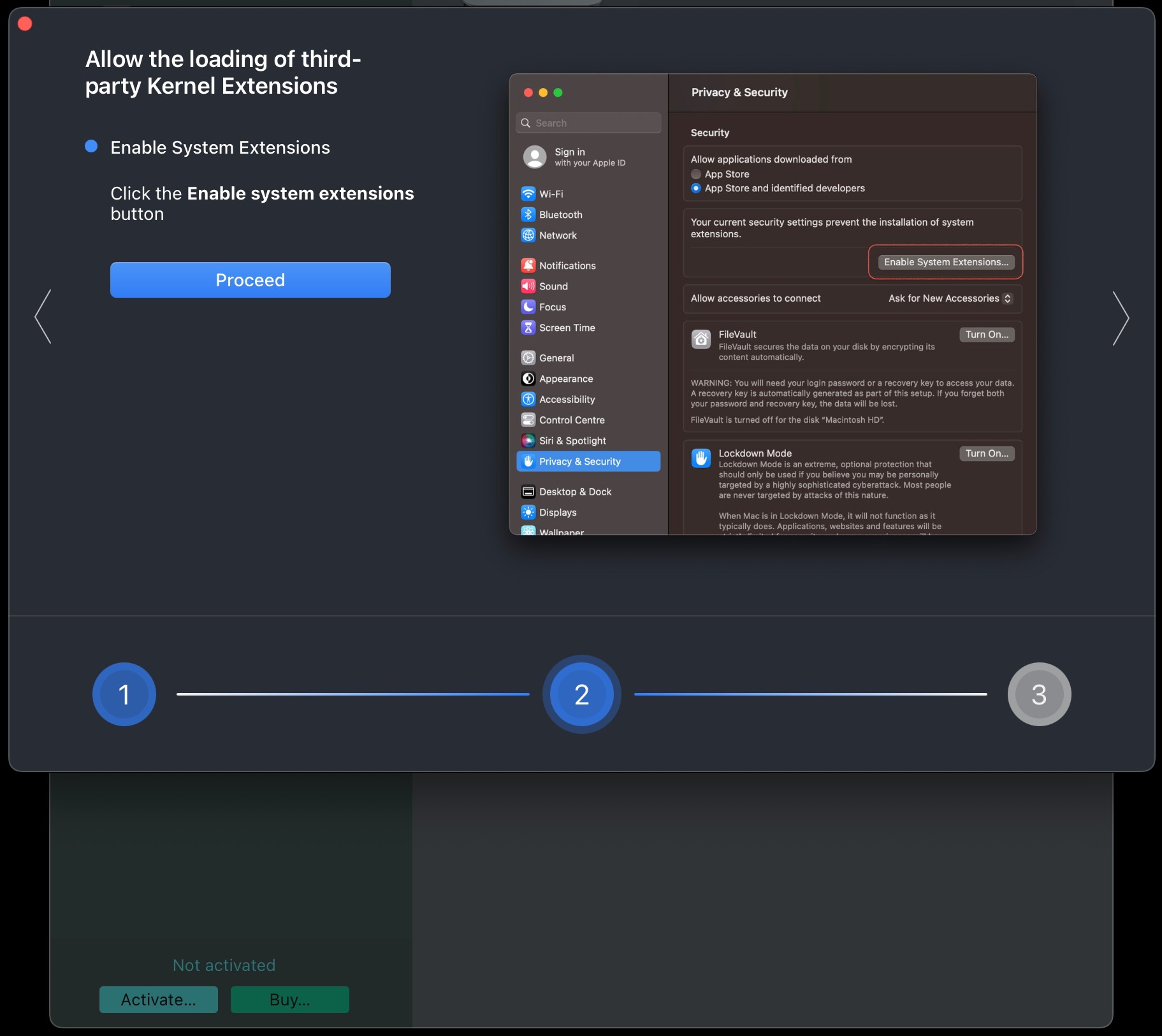Select the Focus moon icon

528,307
